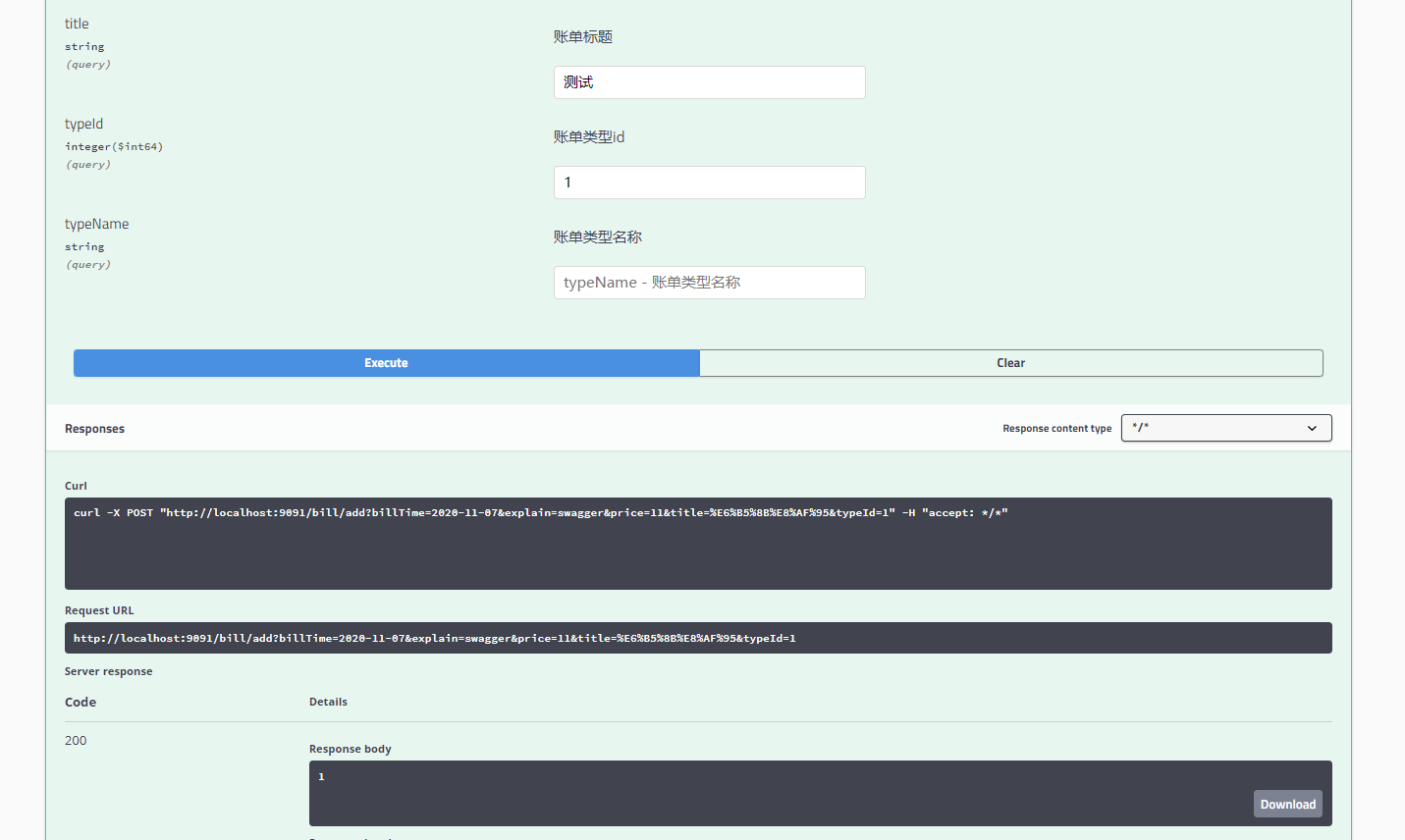Viewport: 1405px width, 840px height.
Task: Focus the title input containing 测试
Action: pyautogui.click(x=709, y=82)
